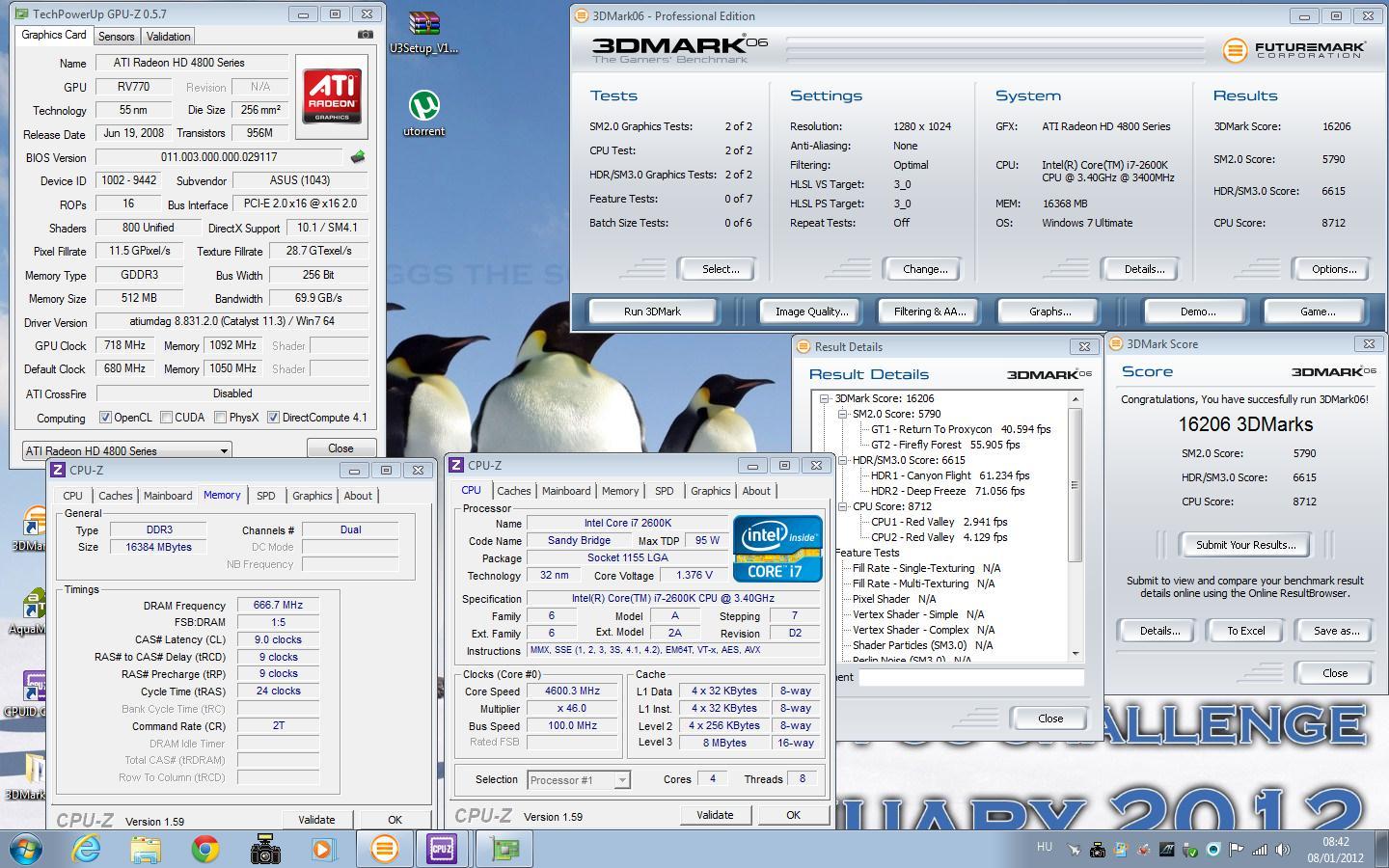
Task: Collapse the 3DMark Score: 16206 tree node
Action: (826, 398)
